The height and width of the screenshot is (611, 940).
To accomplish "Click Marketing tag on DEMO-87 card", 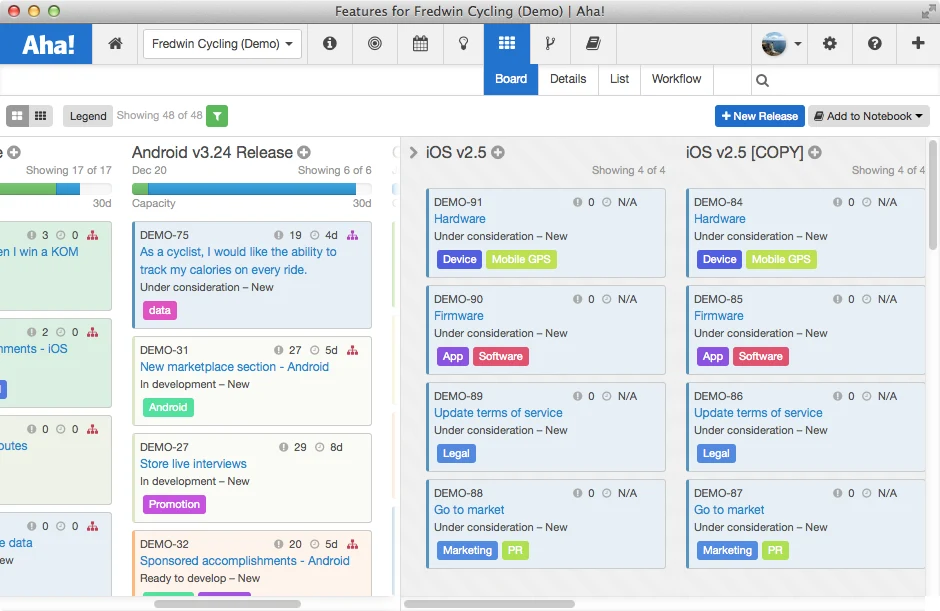I will [727, 550].
